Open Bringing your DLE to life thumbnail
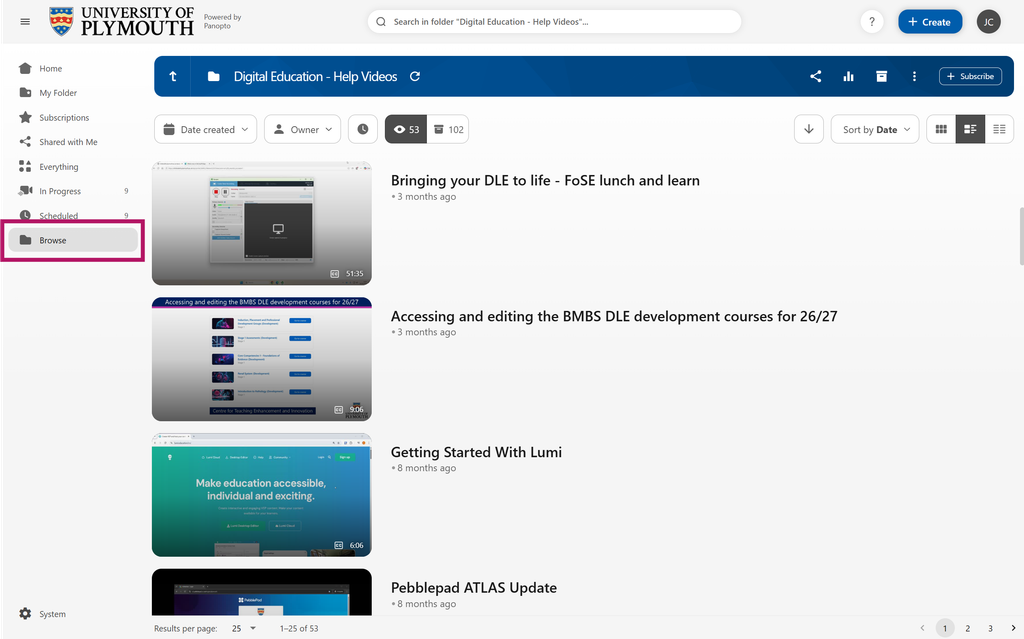Viewport: 1024px width, 639px height. pyautogui.click(x=262, y=223)
